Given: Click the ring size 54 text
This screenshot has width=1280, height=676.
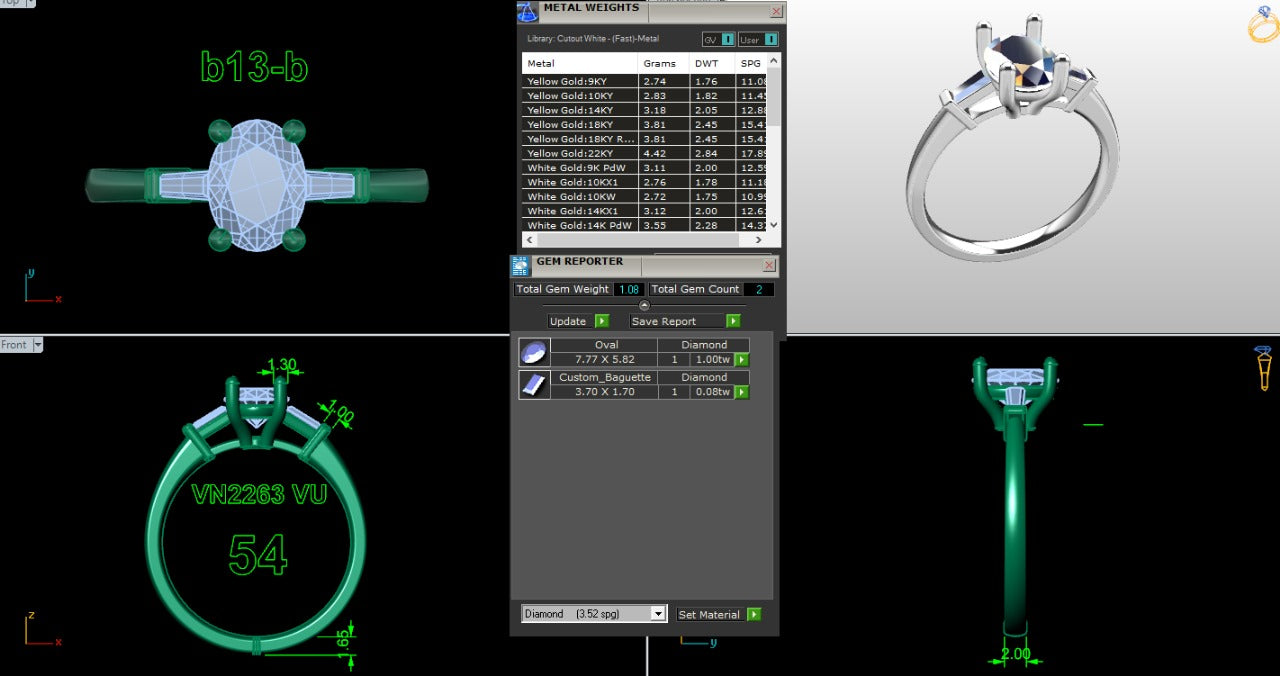Looking at the screenshot, I should click(x=258, y=554).
